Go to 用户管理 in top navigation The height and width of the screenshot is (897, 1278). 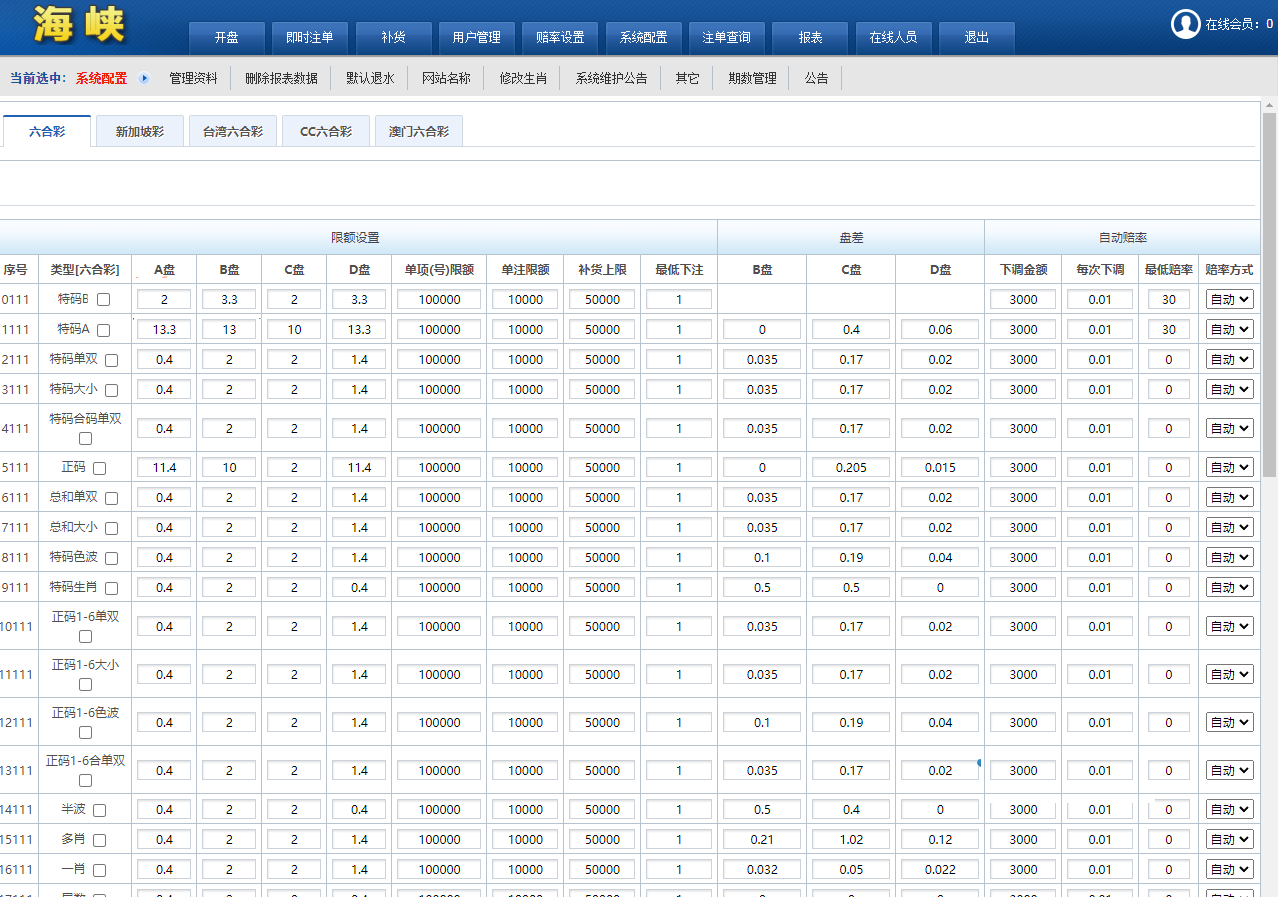click(476, 38)
